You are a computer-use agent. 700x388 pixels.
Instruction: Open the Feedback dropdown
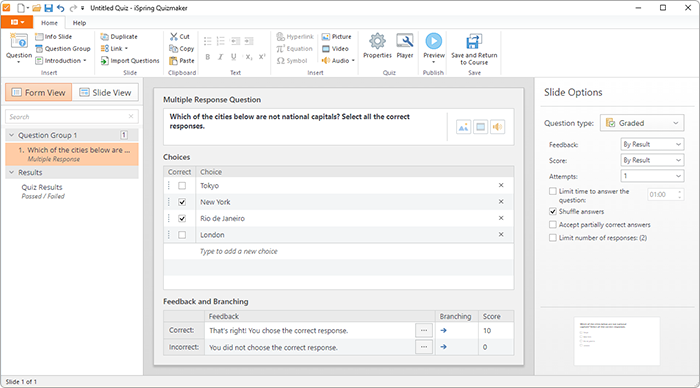point(652,144)
